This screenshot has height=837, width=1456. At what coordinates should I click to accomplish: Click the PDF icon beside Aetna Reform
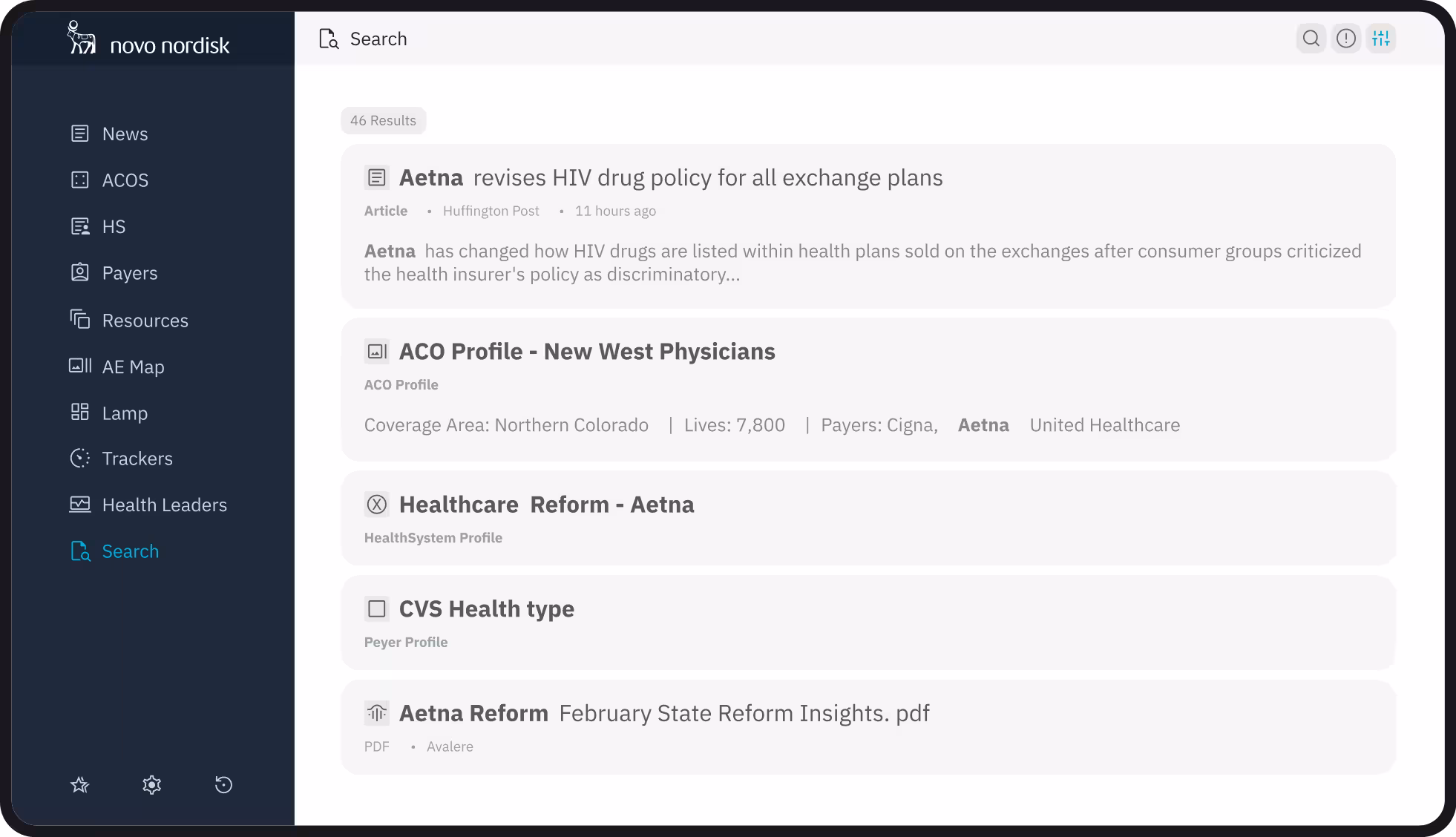click(377, 713)
